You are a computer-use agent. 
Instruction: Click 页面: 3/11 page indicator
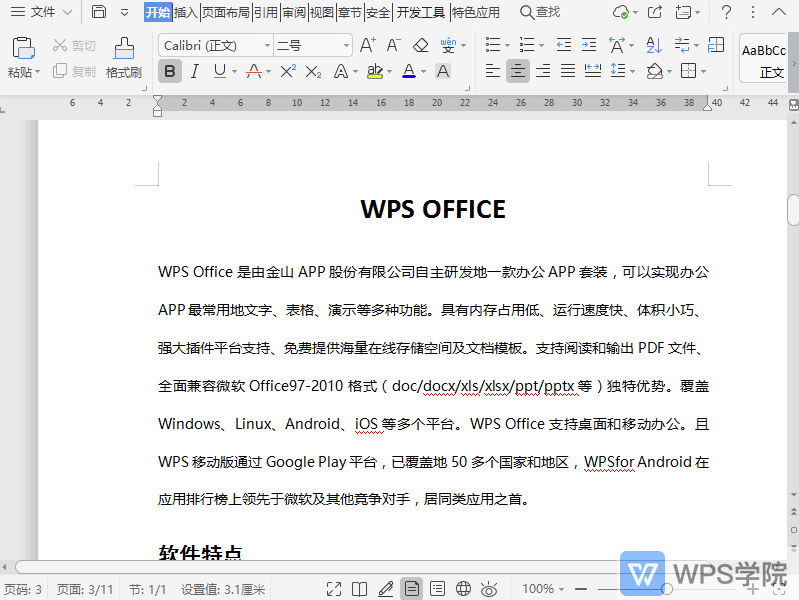pos(85,590)
